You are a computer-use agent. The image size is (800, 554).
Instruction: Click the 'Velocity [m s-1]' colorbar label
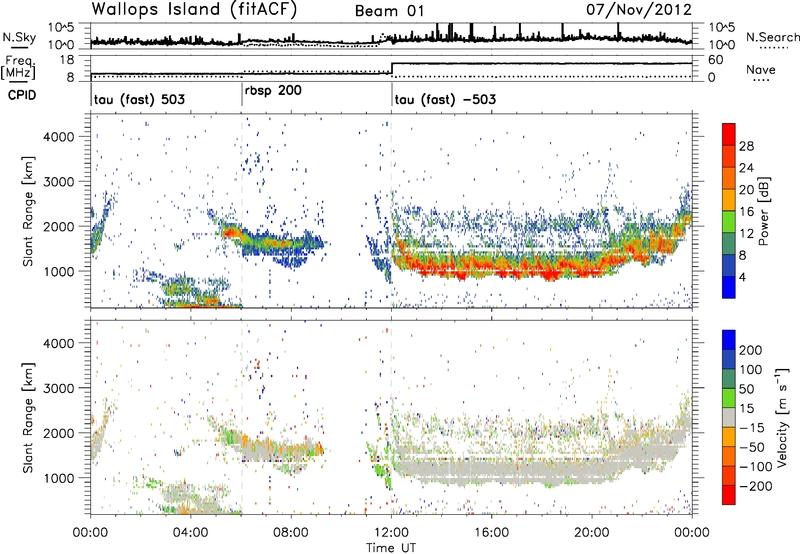pyautogui.click(x=782, y=417)
